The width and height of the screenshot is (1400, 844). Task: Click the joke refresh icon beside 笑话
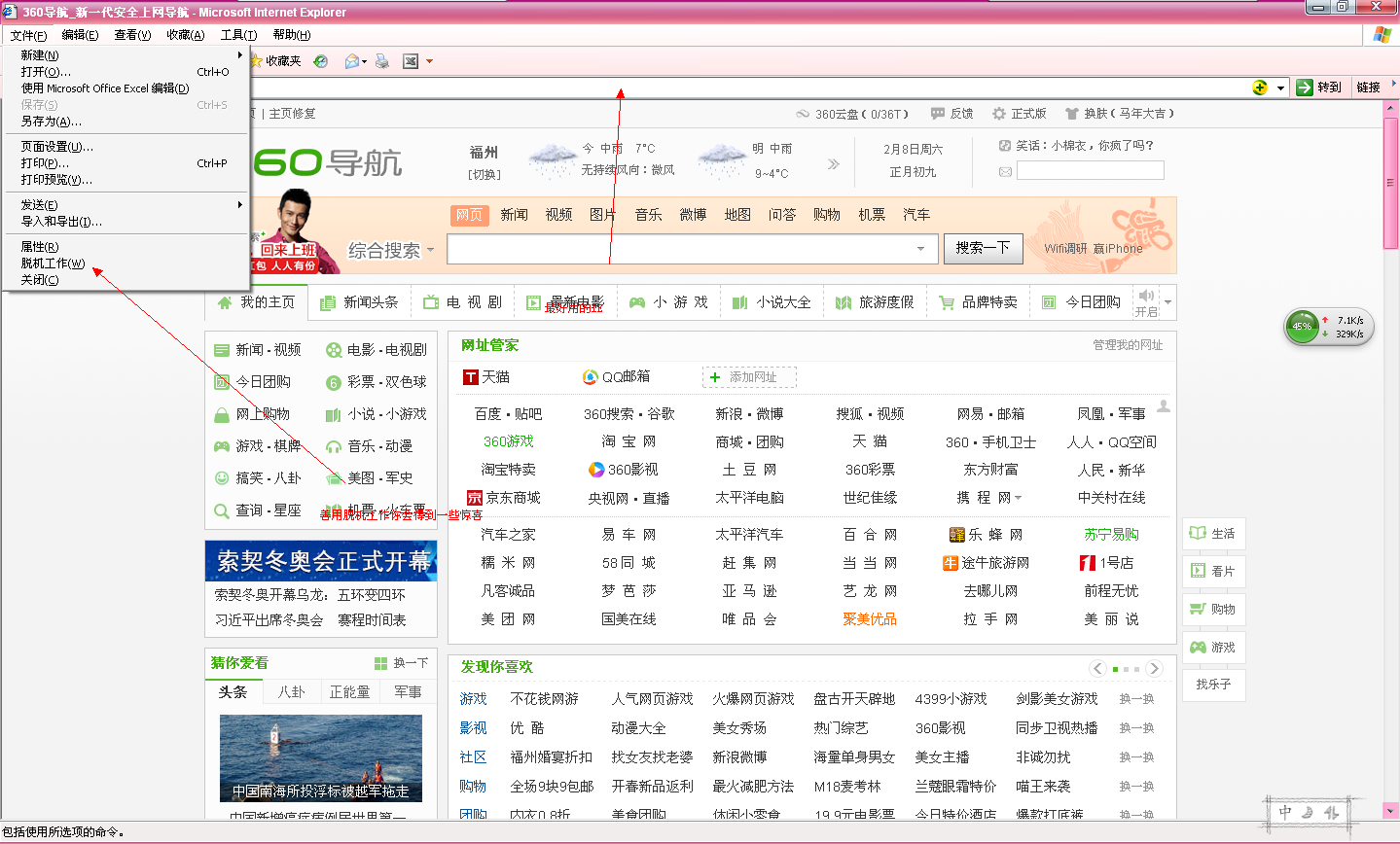point(1005,146)
